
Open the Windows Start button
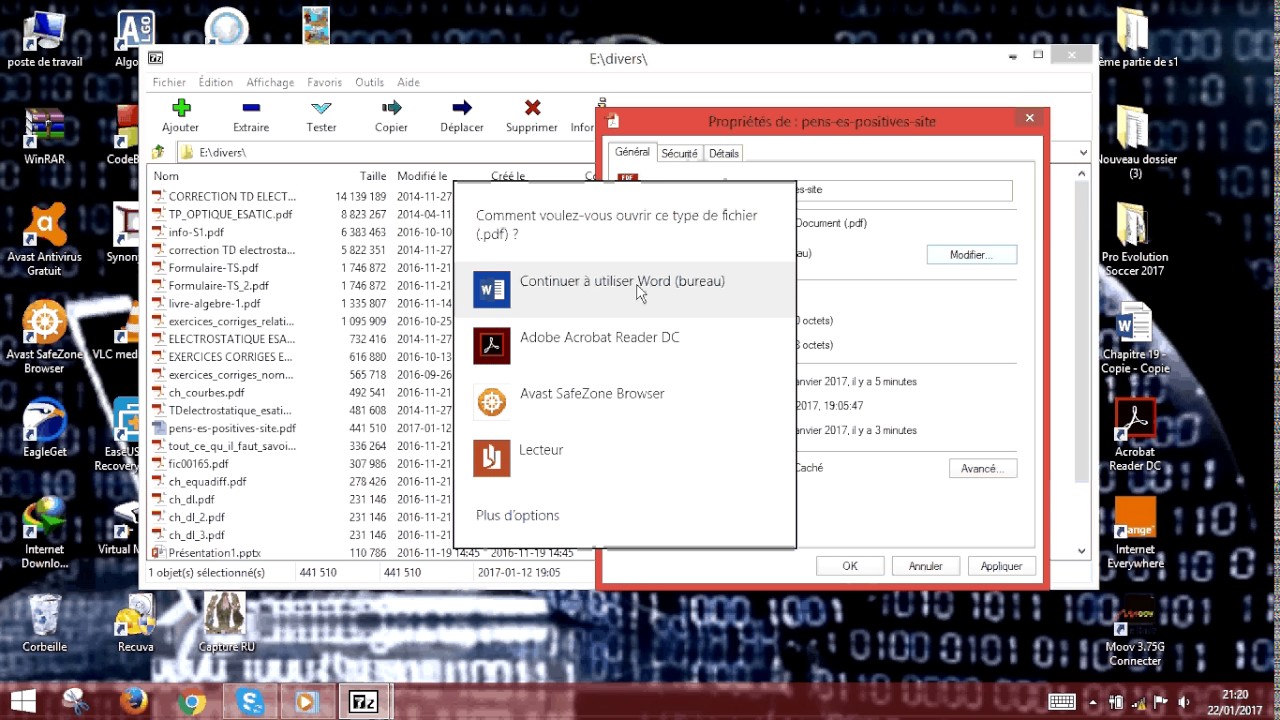tap(23, 701)
